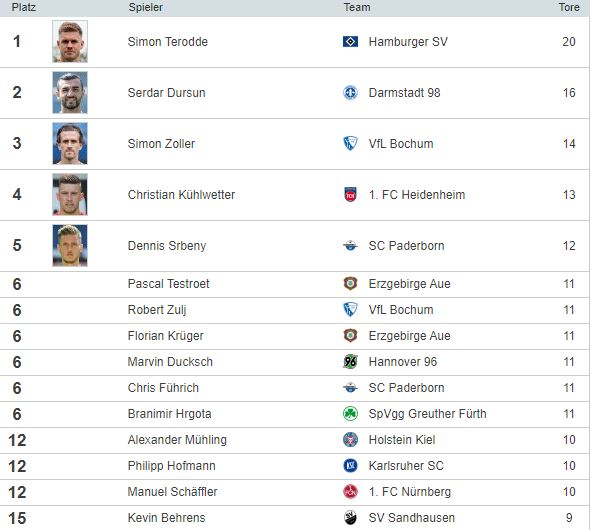Sort by the Tore column header

pyautogui.click(x=569, y=7)
